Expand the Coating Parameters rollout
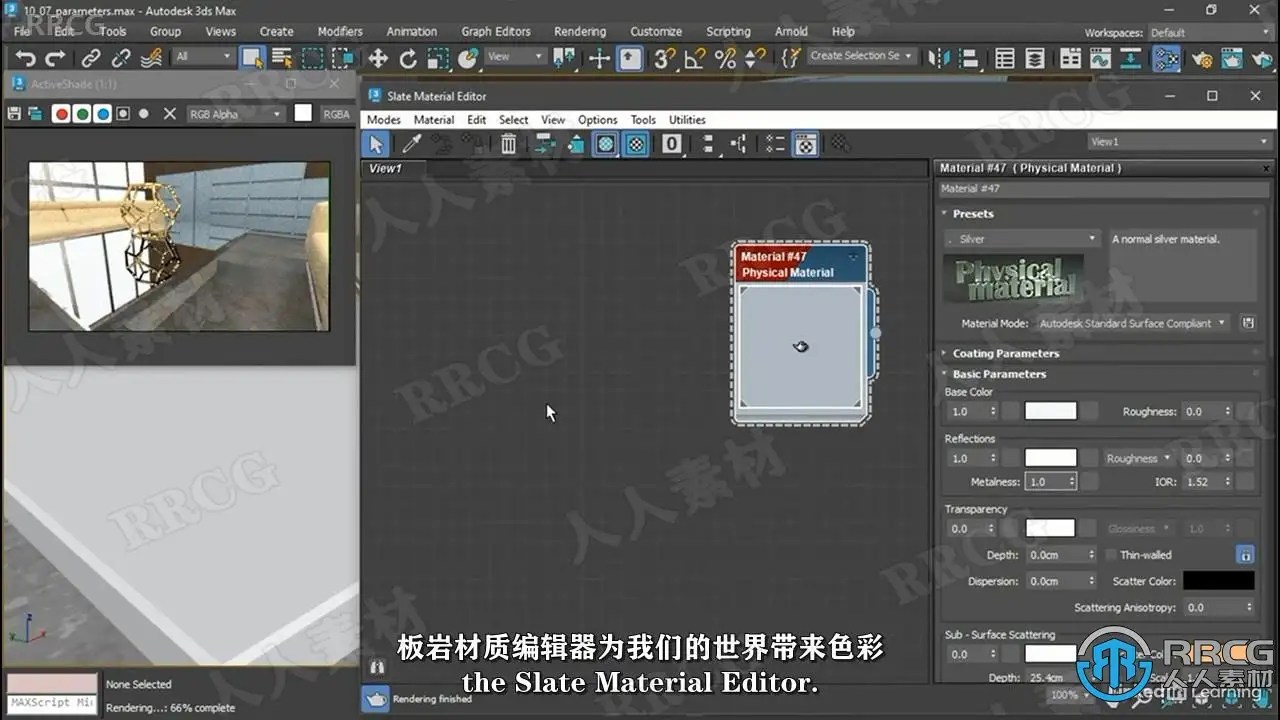This screenshot has height=720, width=1280. click(1005, 353)
